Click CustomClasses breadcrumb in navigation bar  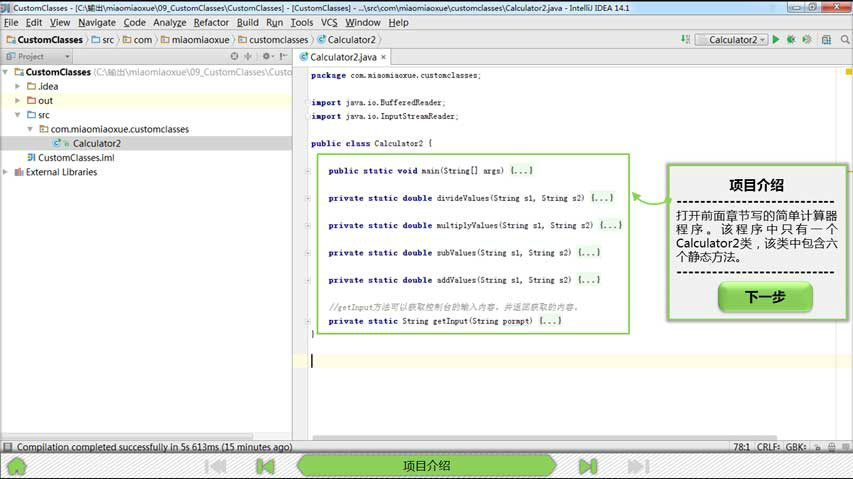click(45, 40)
